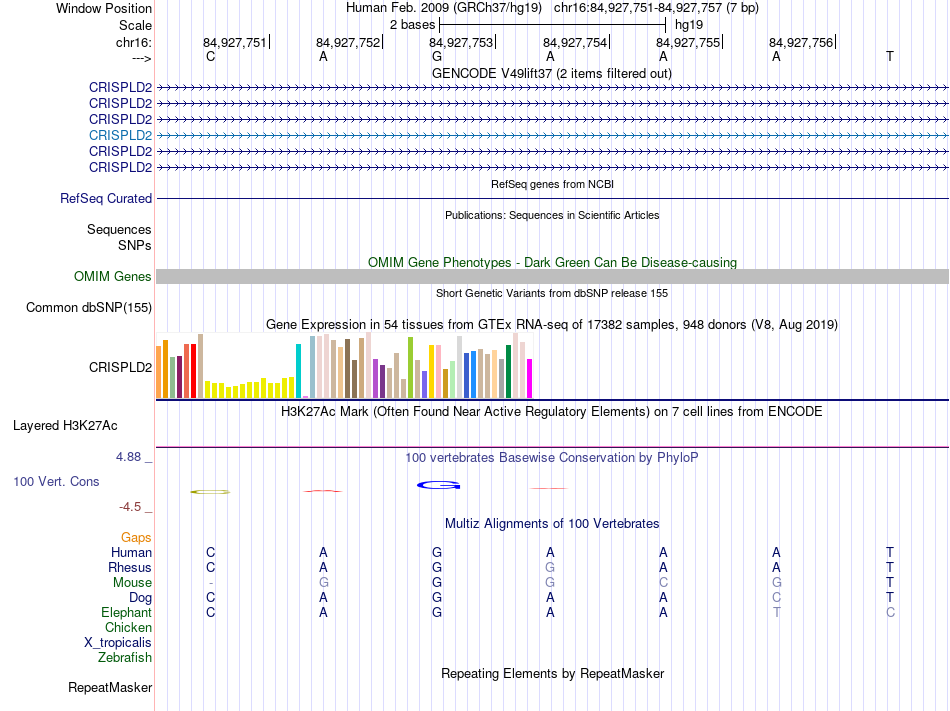
Task: Click the yellow conservation glyph under base C
Action: pyautogui.click(x=210, y=491)
